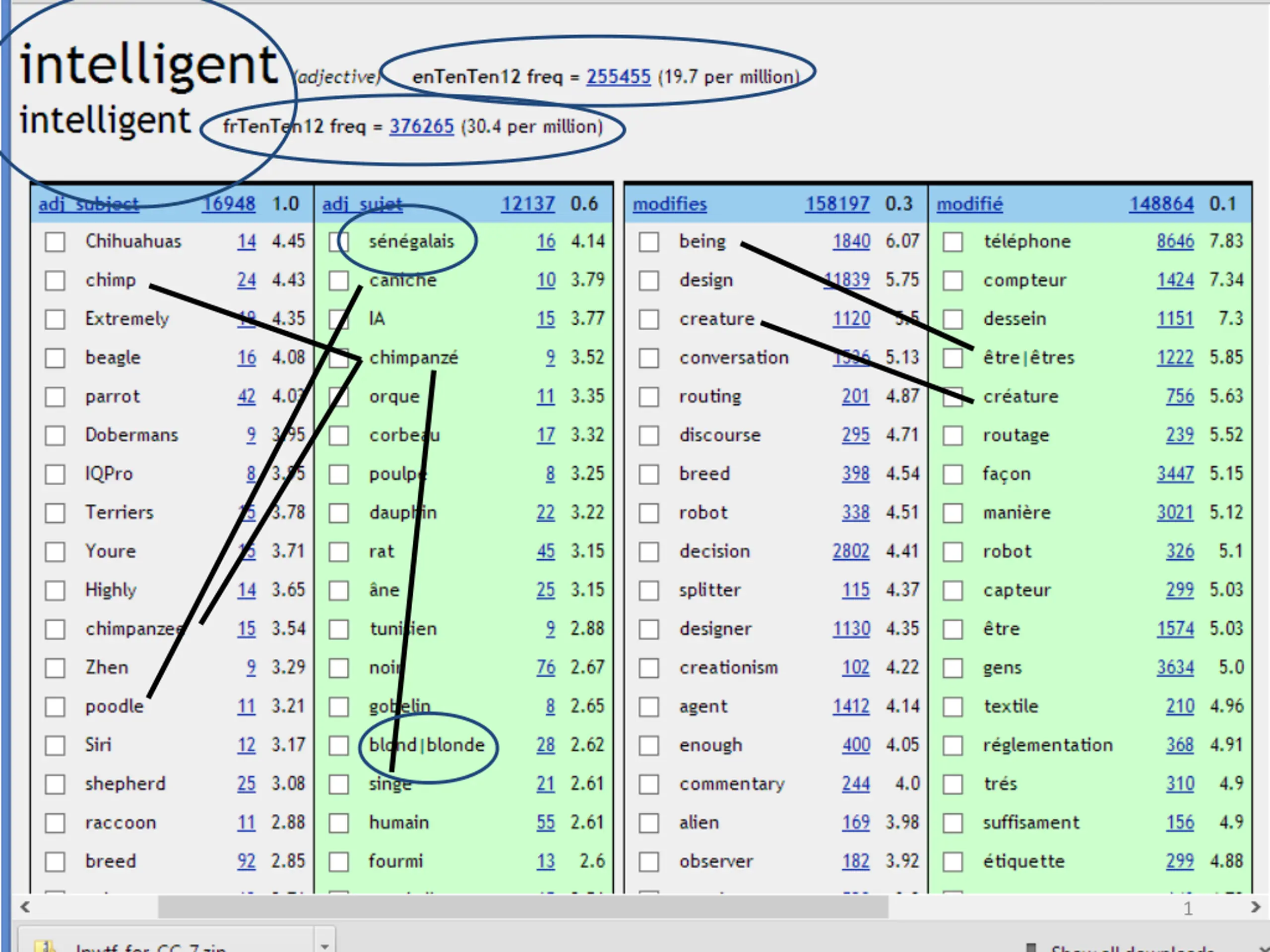This screenshot has width=1270, height=952.
Task: Click the horizontal scrollbar thumb
Action: tap(522, 907)
